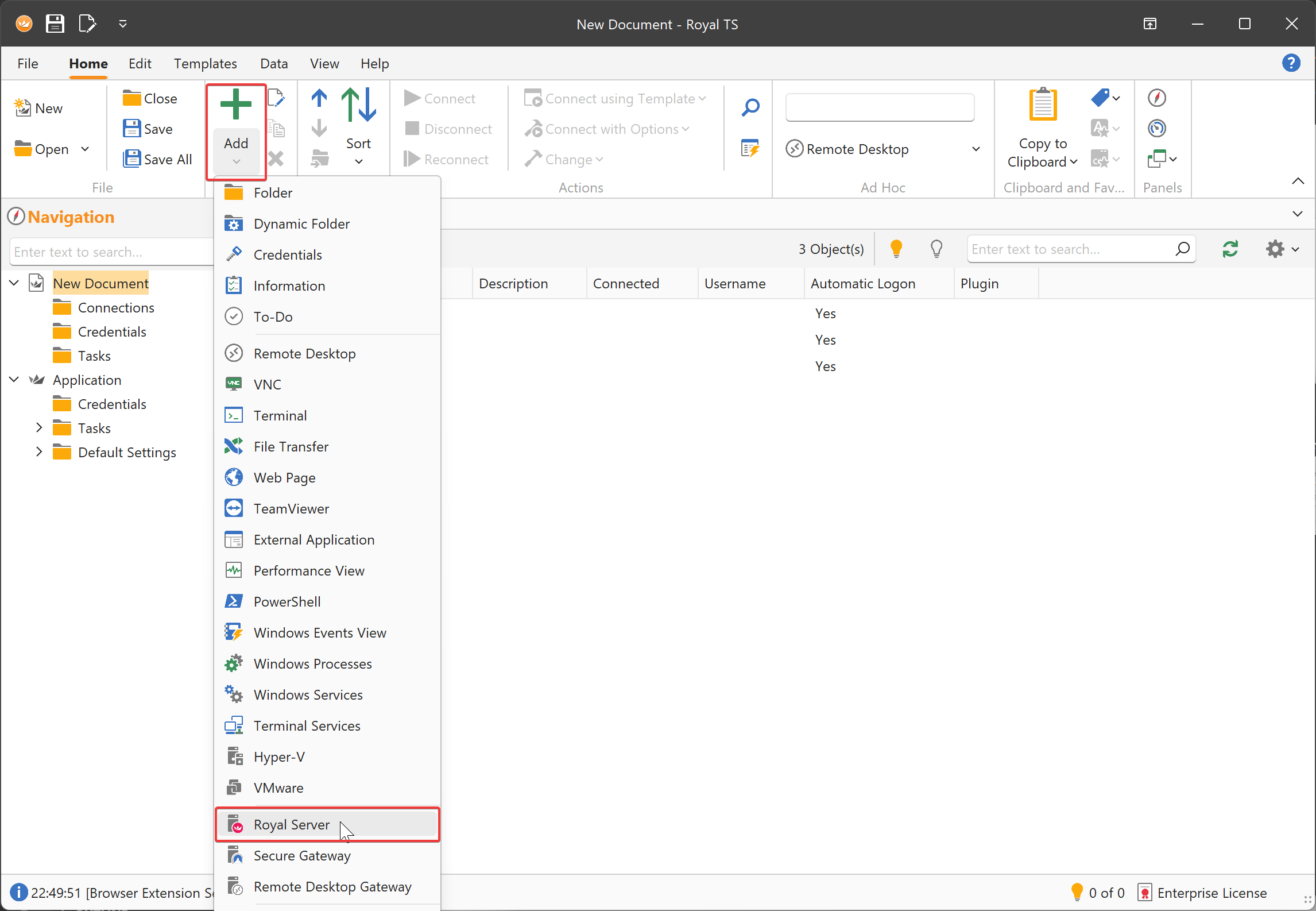Click the Windows Processes gear icon
This screenshot has width=1316, height=911.
tap(234, 663)
